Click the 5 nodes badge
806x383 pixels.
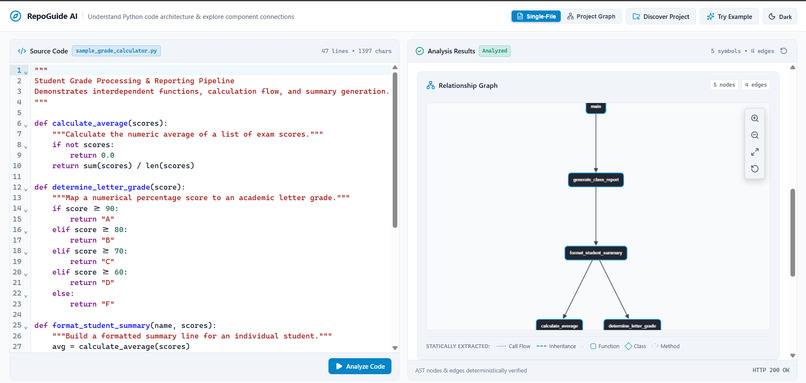[x=724, y=85]
